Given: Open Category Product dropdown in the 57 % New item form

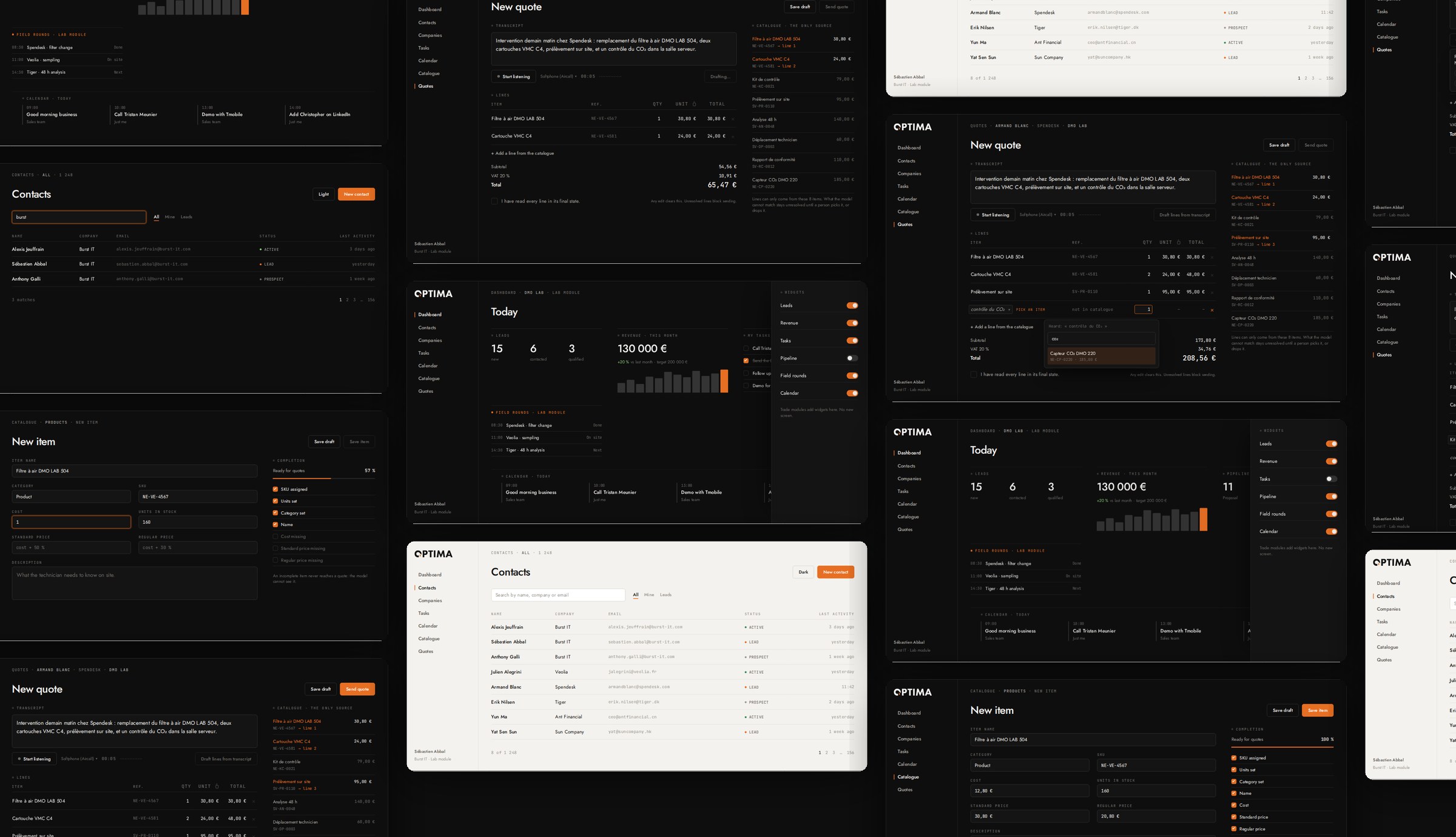Looking at the screenshot, I should tap(71, 497).
